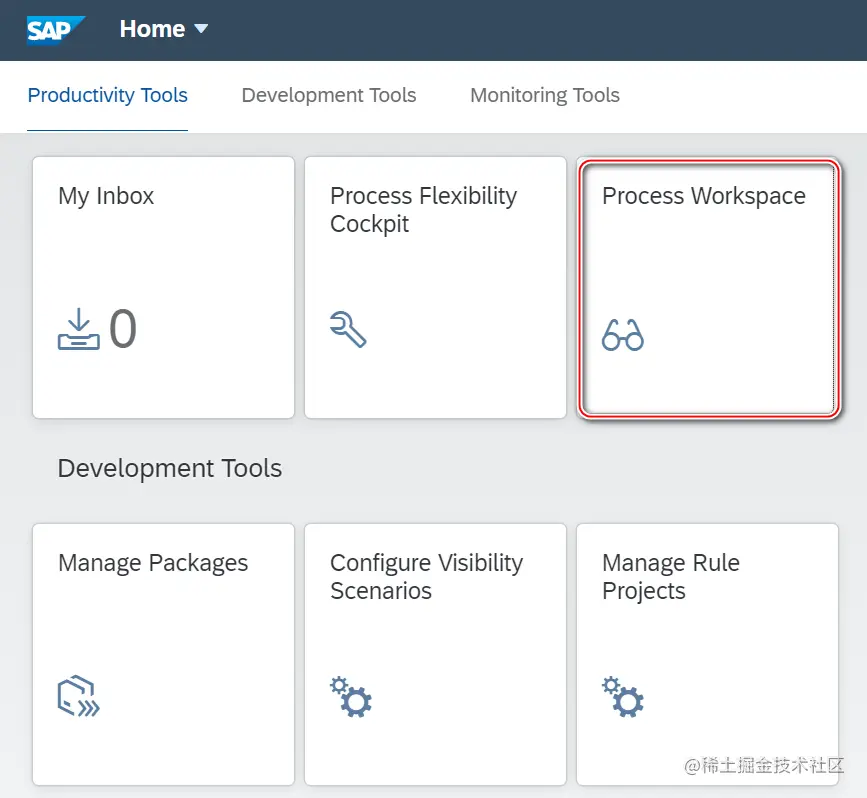Open the Home dropdown arrow
867x798 pixels.
coord(201,29)
